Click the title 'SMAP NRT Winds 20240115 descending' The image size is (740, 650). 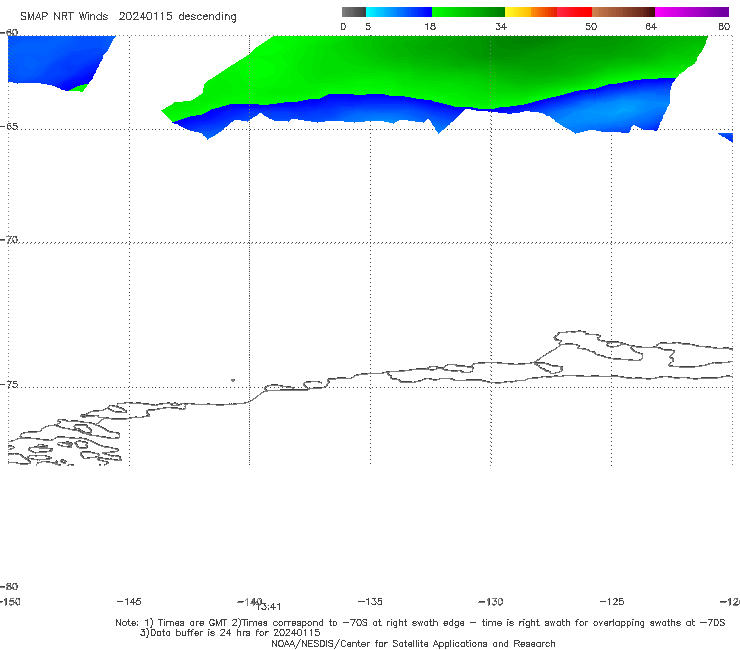click(x=128, y=17)
